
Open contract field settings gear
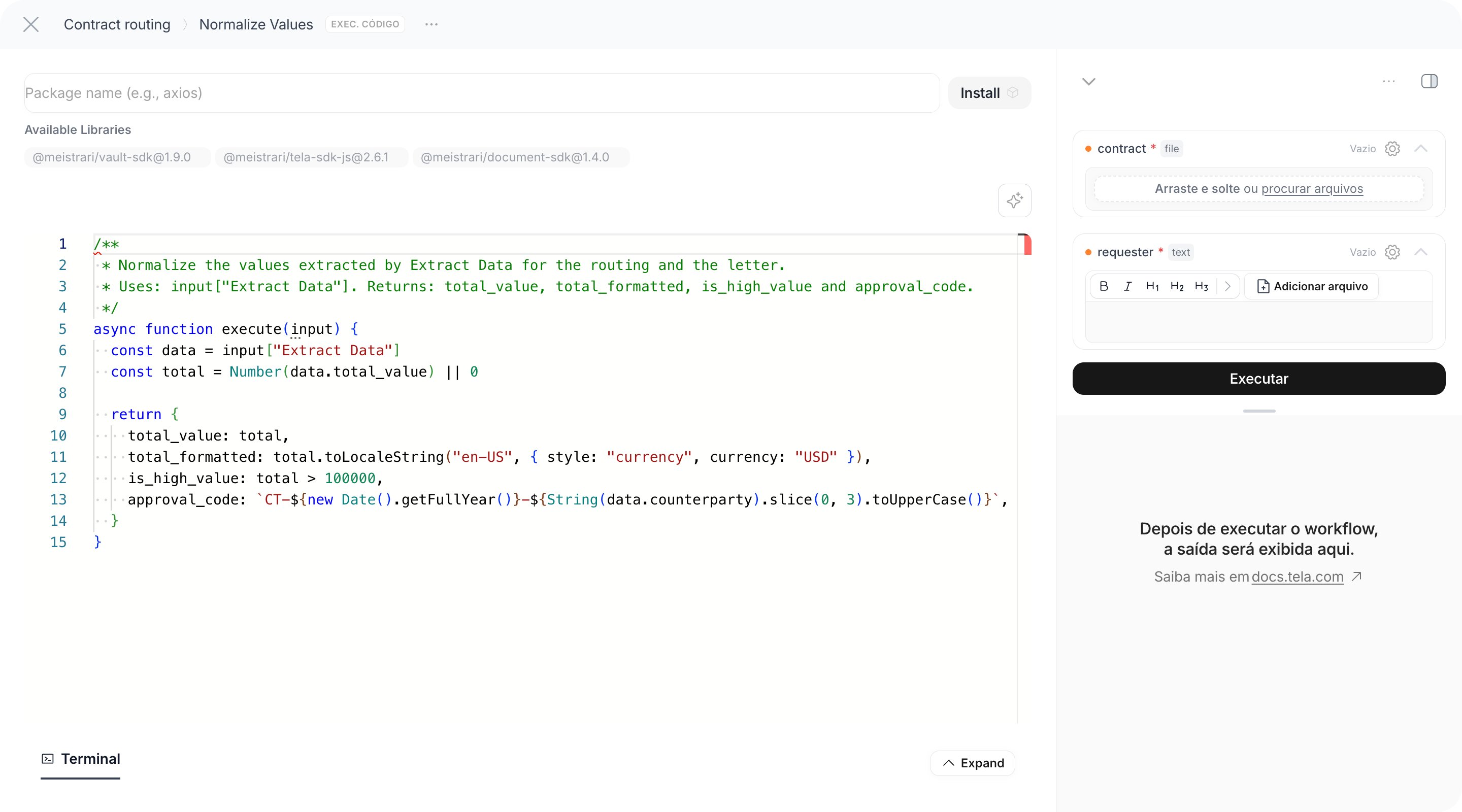pos(1392,149)
